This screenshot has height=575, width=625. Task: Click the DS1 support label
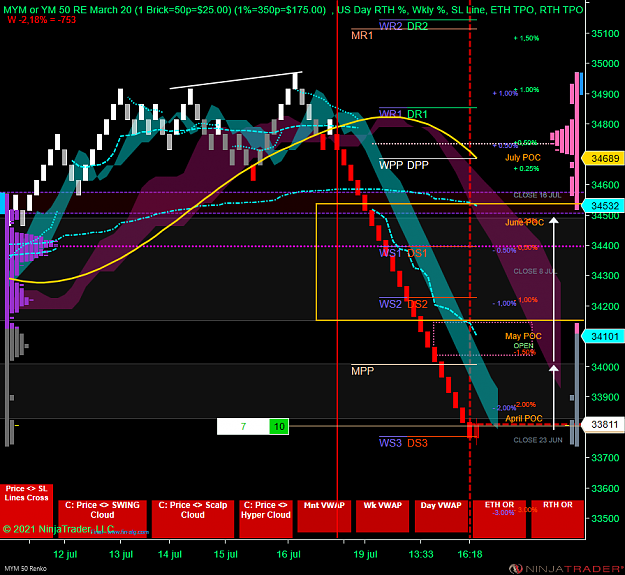(417, 253)
